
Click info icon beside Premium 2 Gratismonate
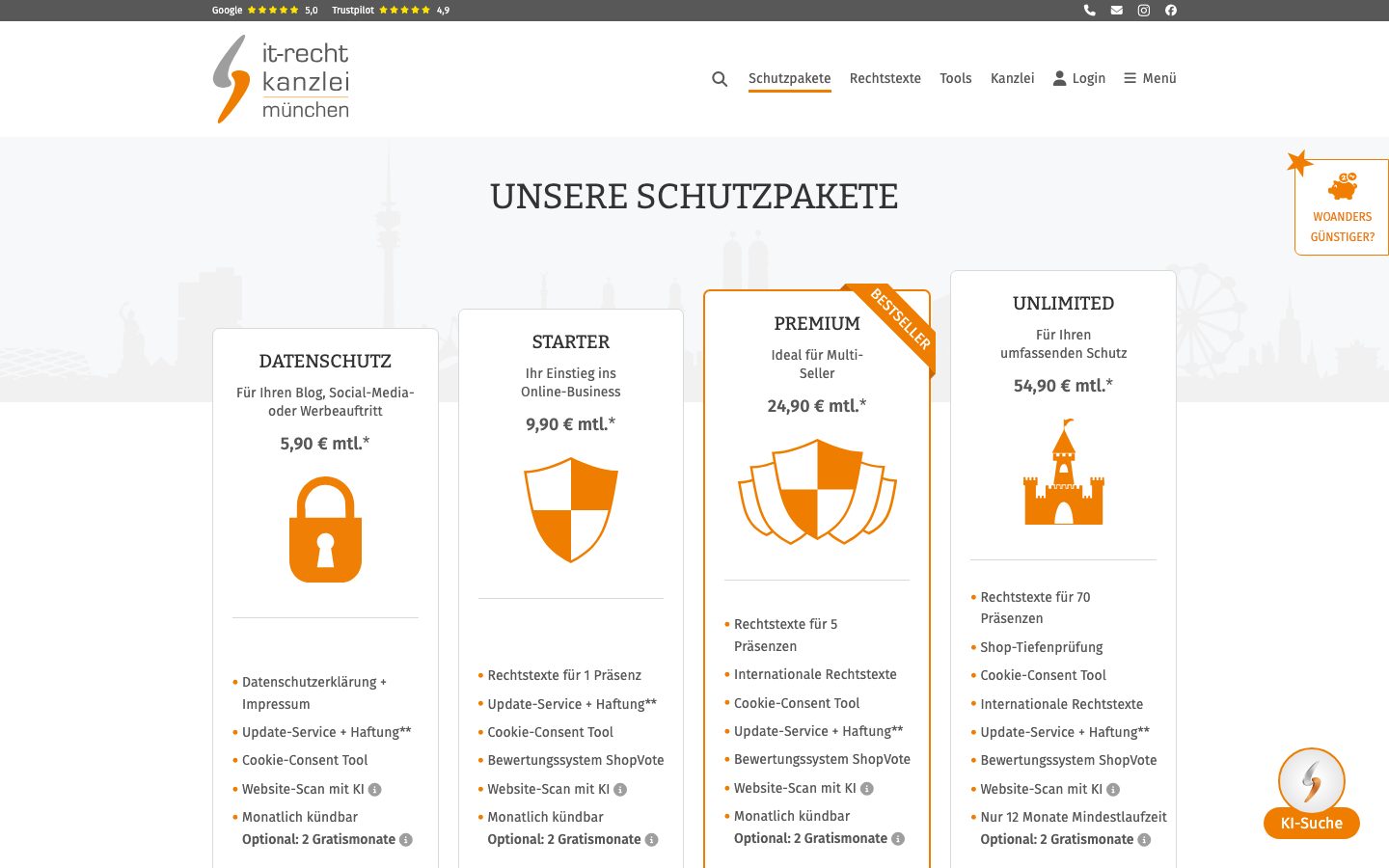[x=898, y=839]
